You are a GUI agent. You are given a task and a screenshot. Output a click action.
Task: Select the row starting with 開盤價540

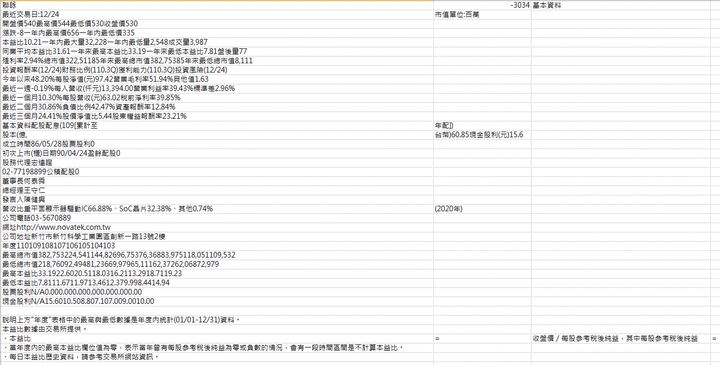(x=217, y=24)
